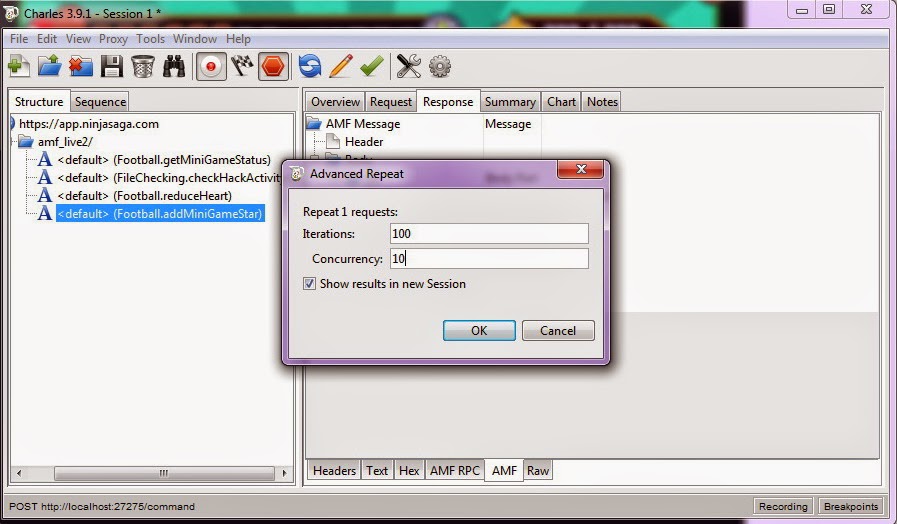Confirm Advanced Repeat with OK
This screenshot has height=524, width=897.
click(x=479, y=331)
